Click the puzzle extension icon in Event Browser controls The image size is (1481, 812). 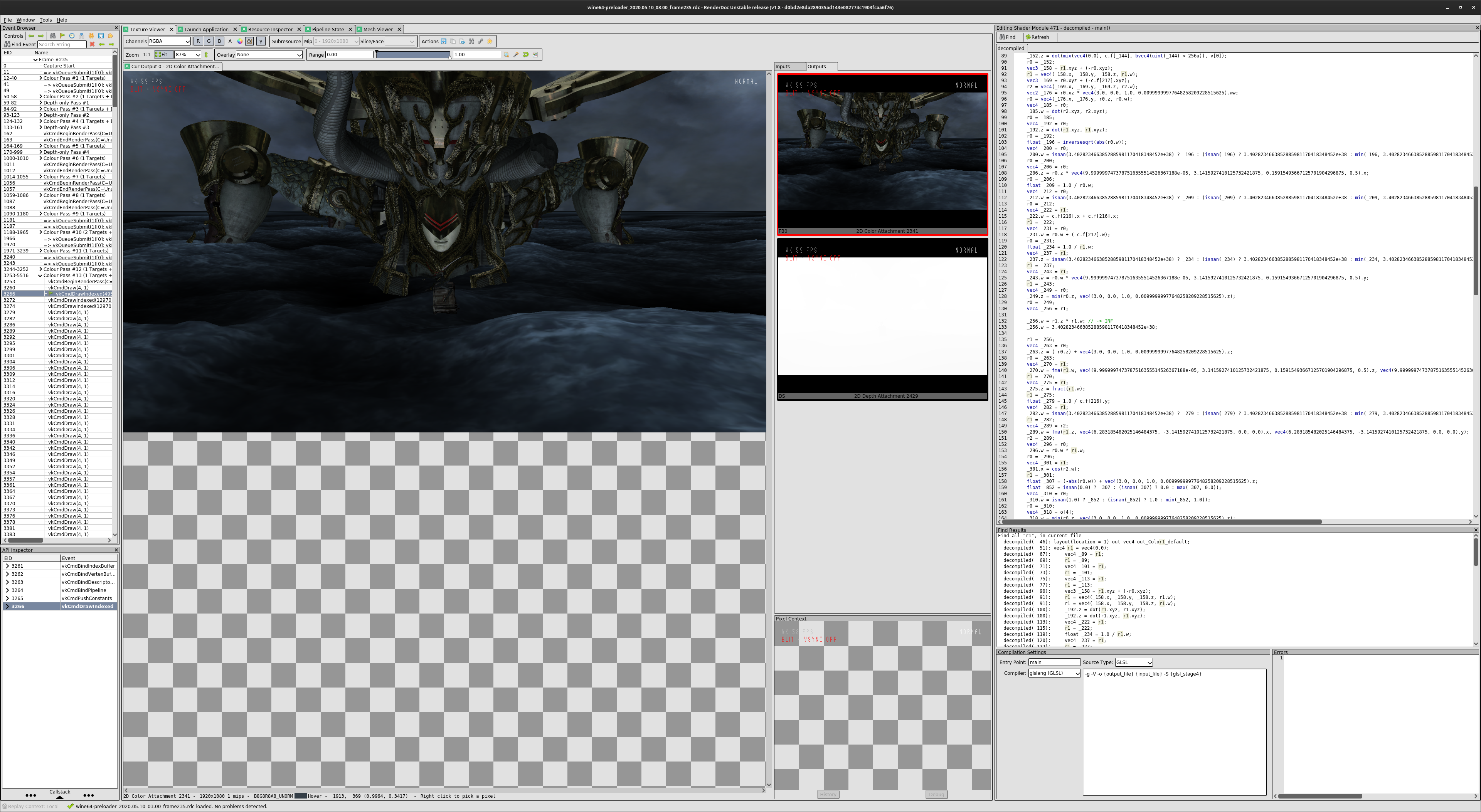[x=110, y=35]
